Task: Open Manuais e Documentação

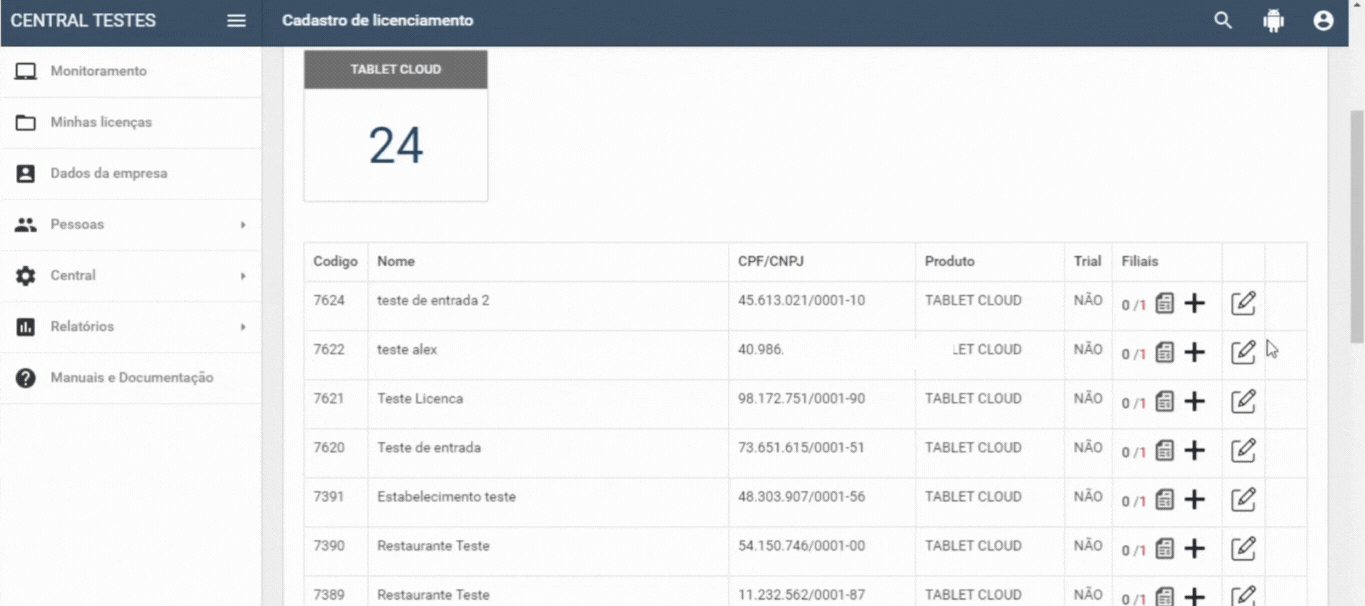Action: (x=131, y=378)
